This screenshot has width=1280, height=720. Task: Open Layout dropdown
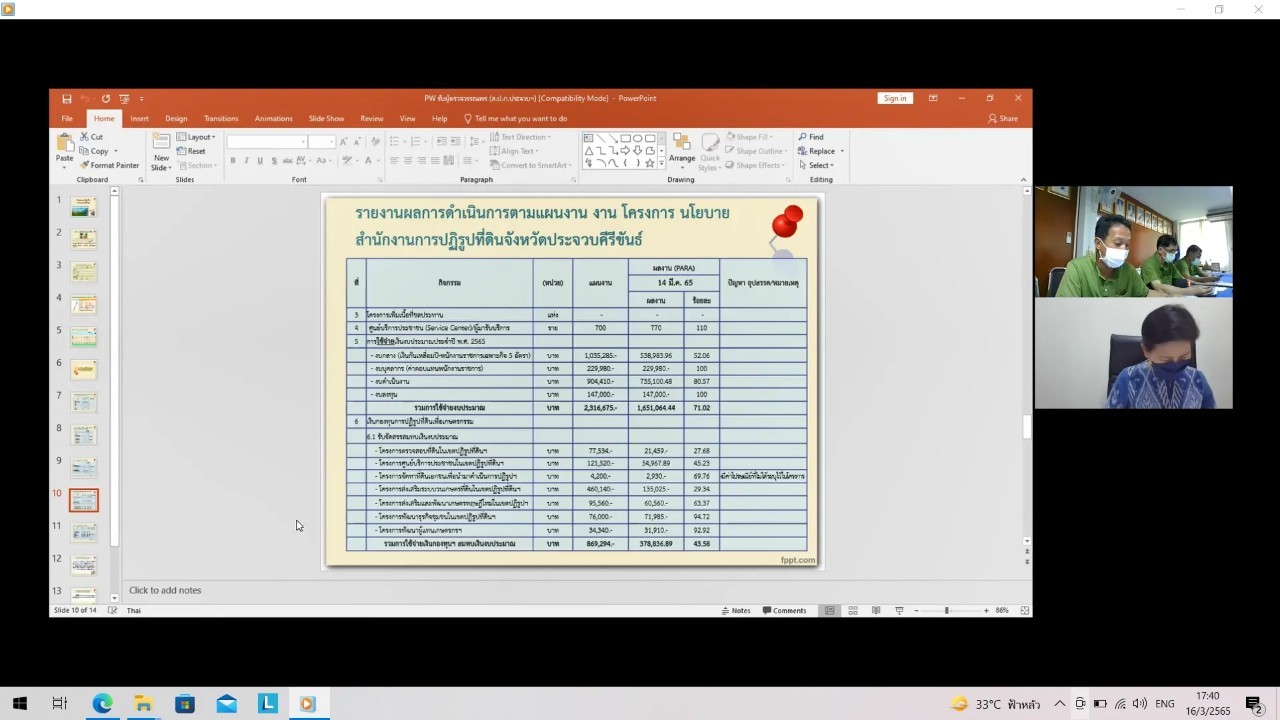click(196, 137)
